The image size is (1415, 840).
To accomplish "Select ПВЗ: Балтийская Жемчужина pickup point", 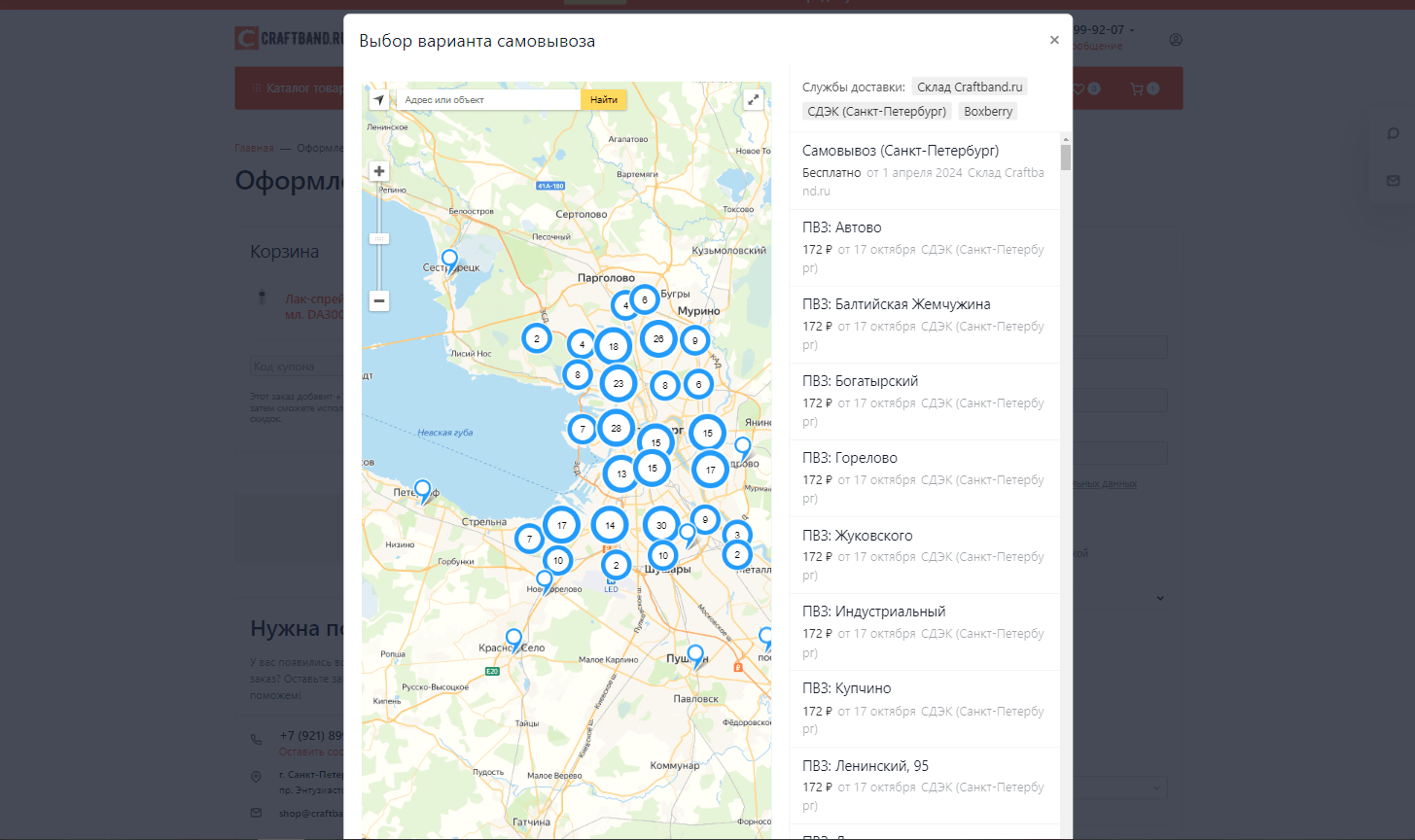I will tap(924, 325).
